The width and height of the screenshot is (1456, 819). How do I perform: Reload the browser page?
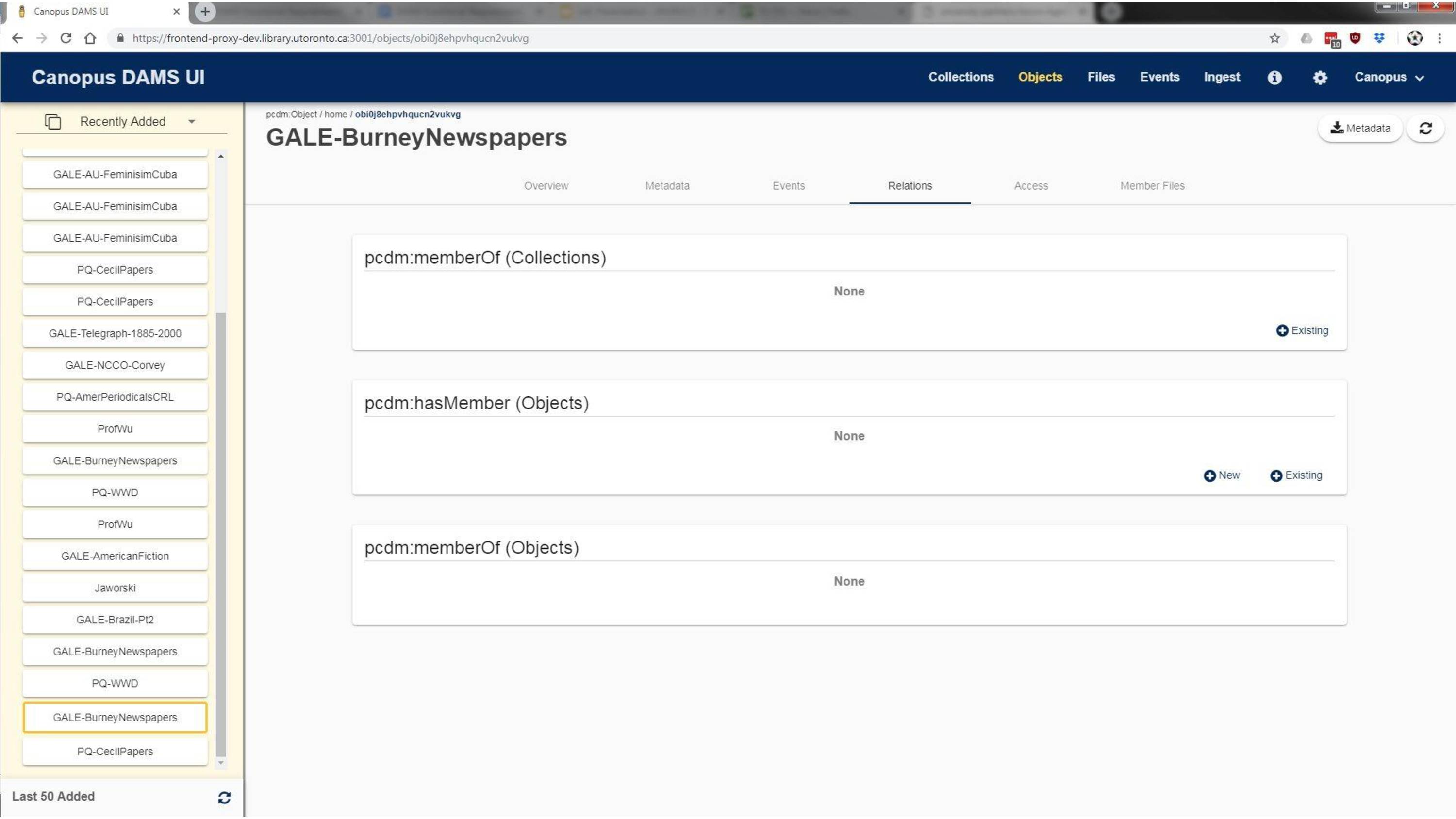point(66,38)
